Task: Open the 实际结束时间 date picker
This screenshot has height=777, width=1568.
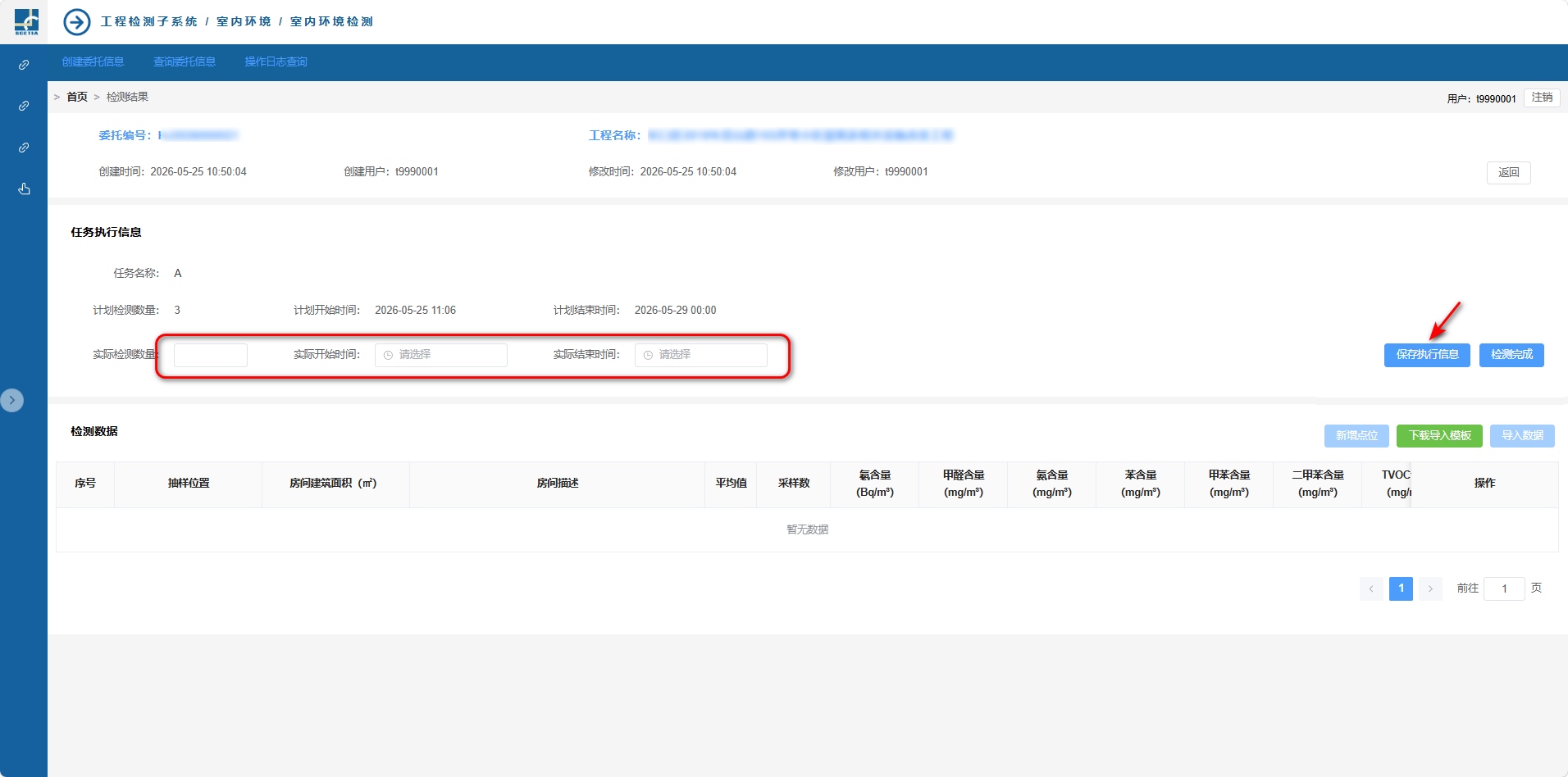Action: 701,355
